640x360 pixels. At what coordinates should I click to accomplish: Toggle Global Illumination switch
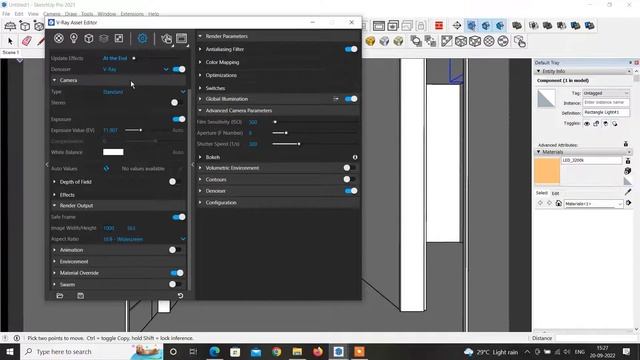point(351,99)
